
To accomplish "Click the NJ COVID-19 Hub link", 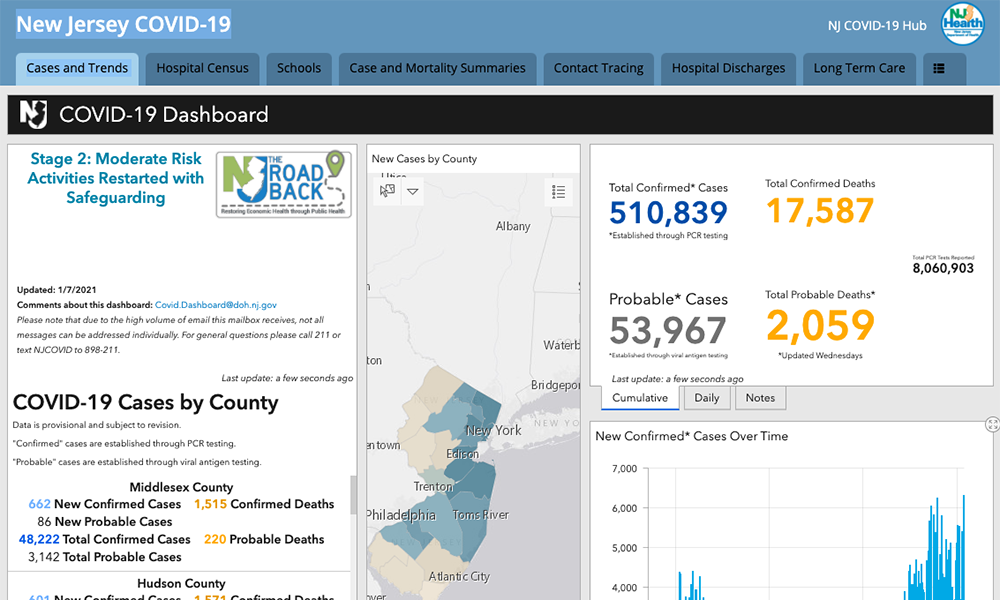I will pyautogui.click(x=877, y=26).
